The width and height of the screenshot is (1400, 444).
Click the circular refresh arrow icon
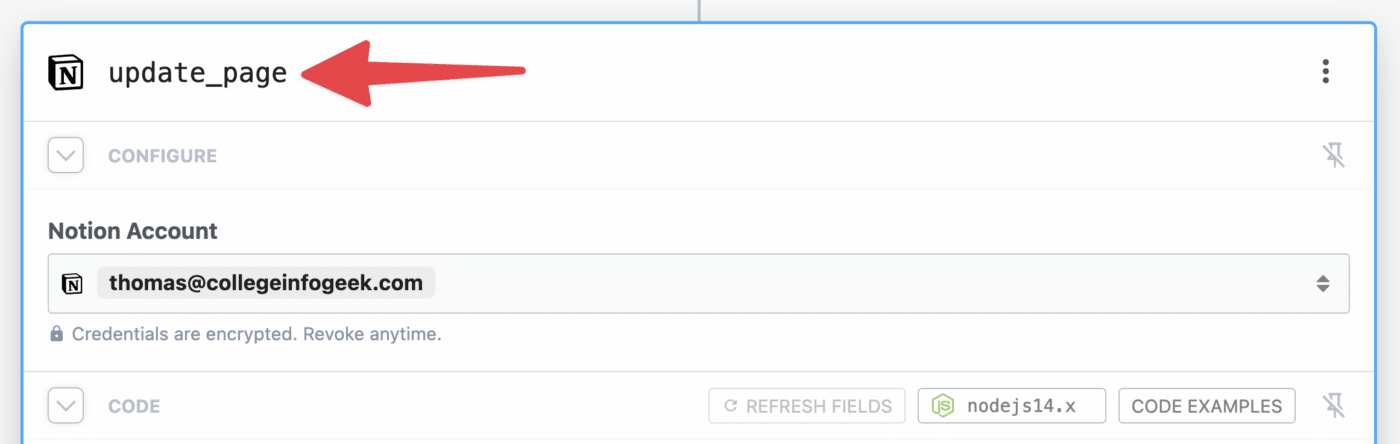tap(730, 406)
